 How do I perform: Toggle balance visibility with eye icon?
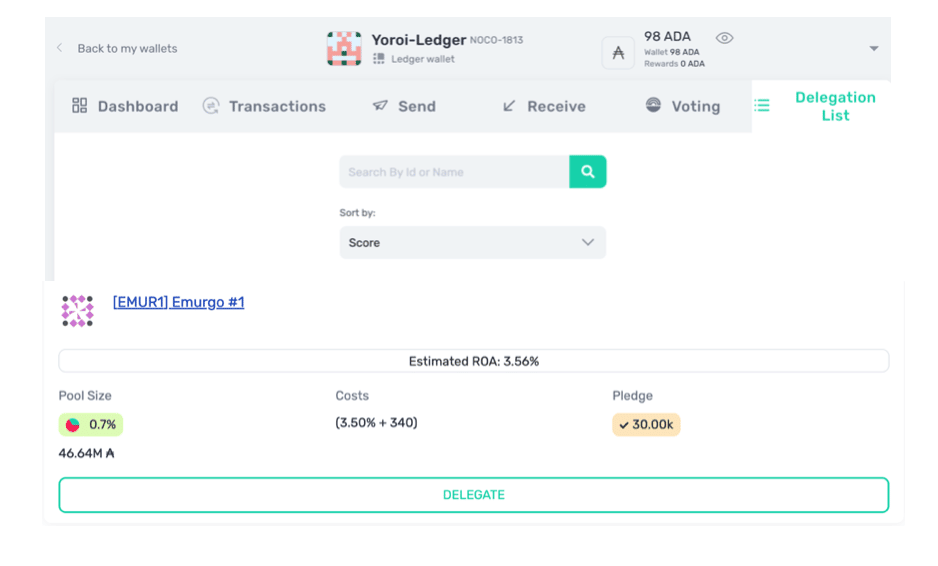(725, 38)
